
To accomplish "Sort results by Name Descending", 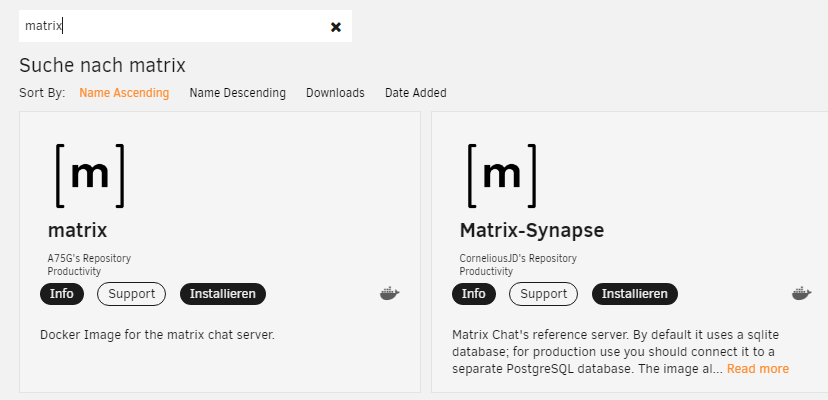I will pyautogui.click(x=238, y=93).
